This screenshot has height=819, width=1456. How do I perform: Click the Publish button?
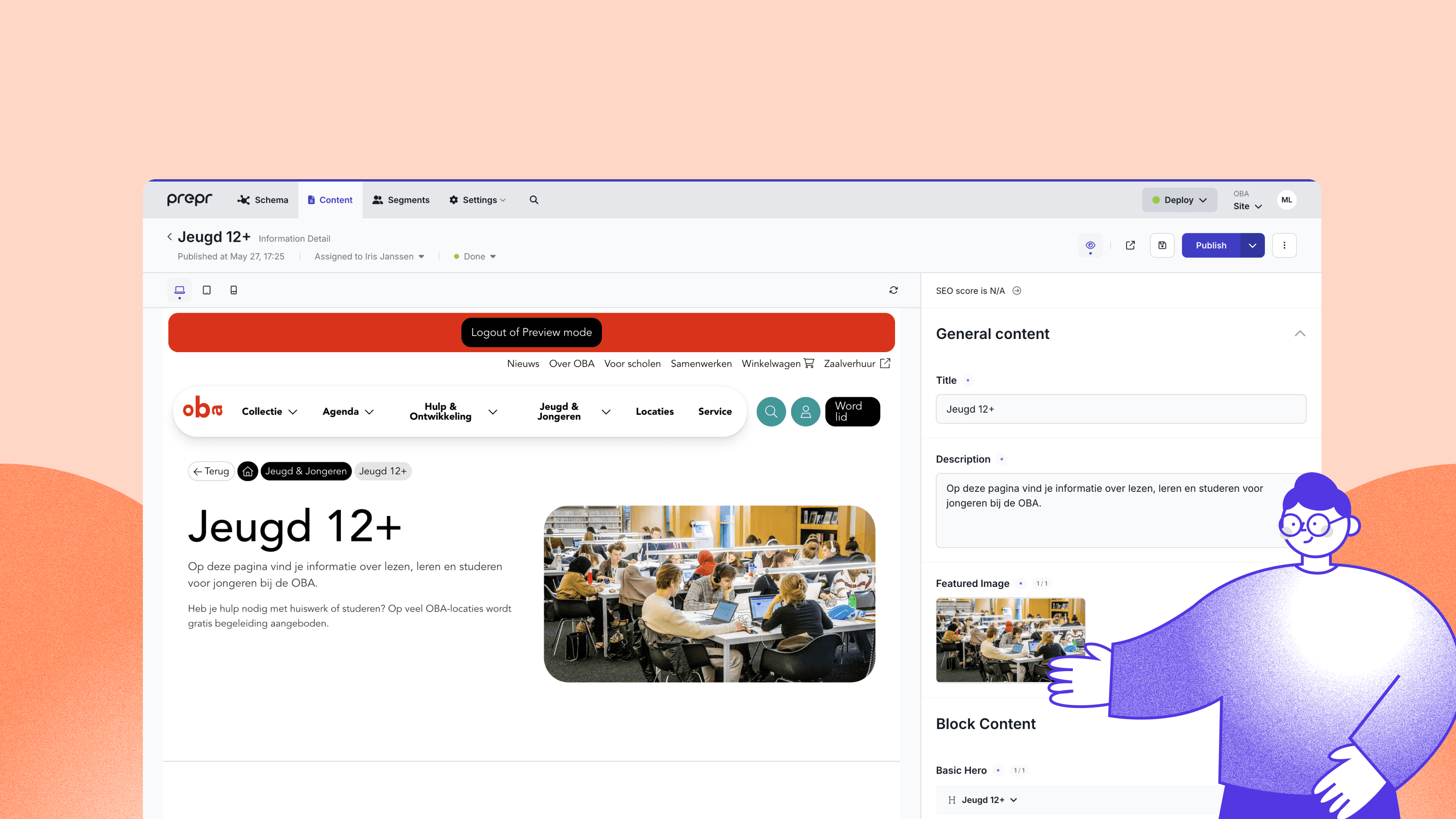(x=1211, y=245)
